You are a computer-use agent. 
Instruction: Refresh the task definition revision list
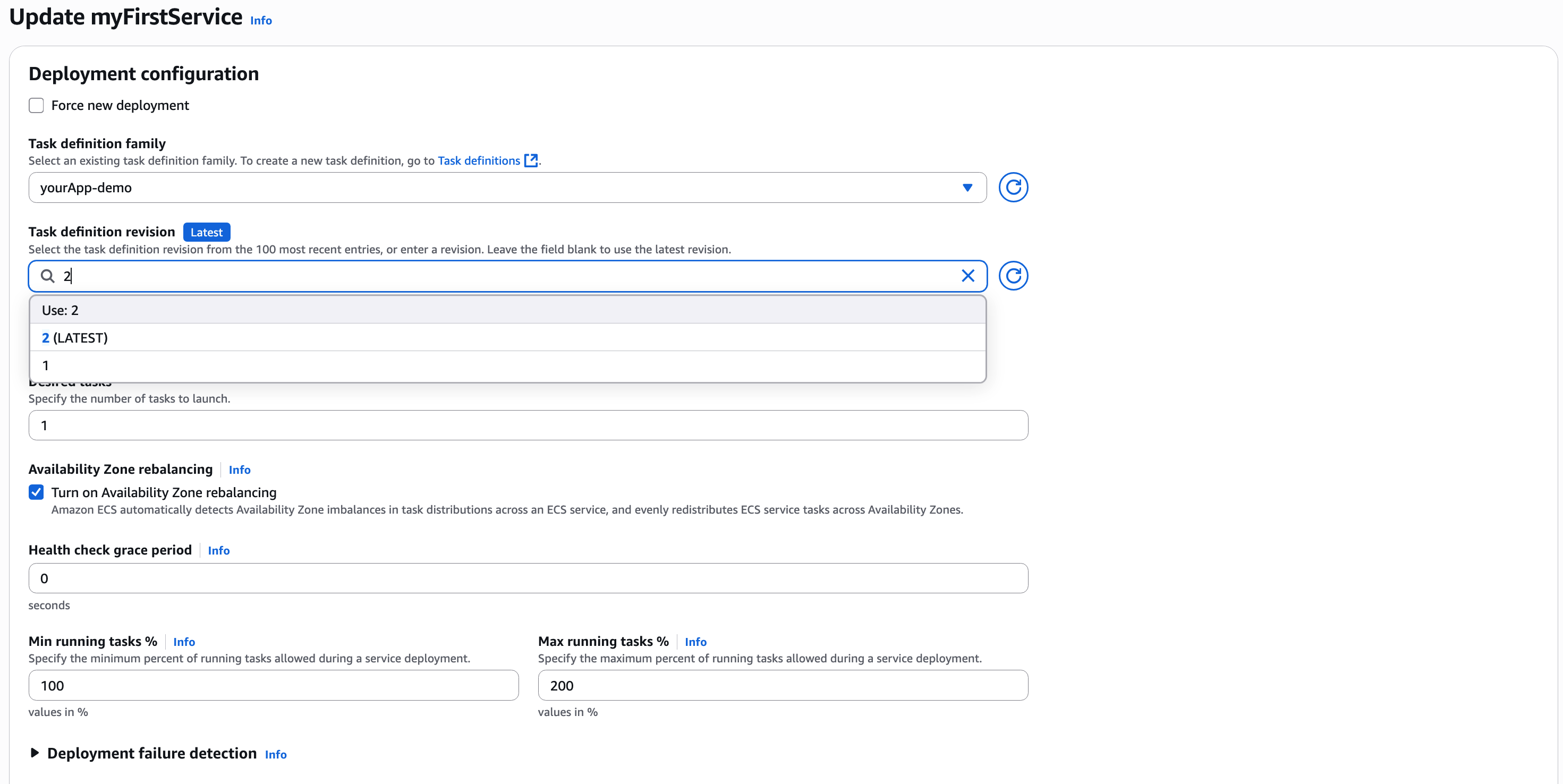tap(1013, 276)
